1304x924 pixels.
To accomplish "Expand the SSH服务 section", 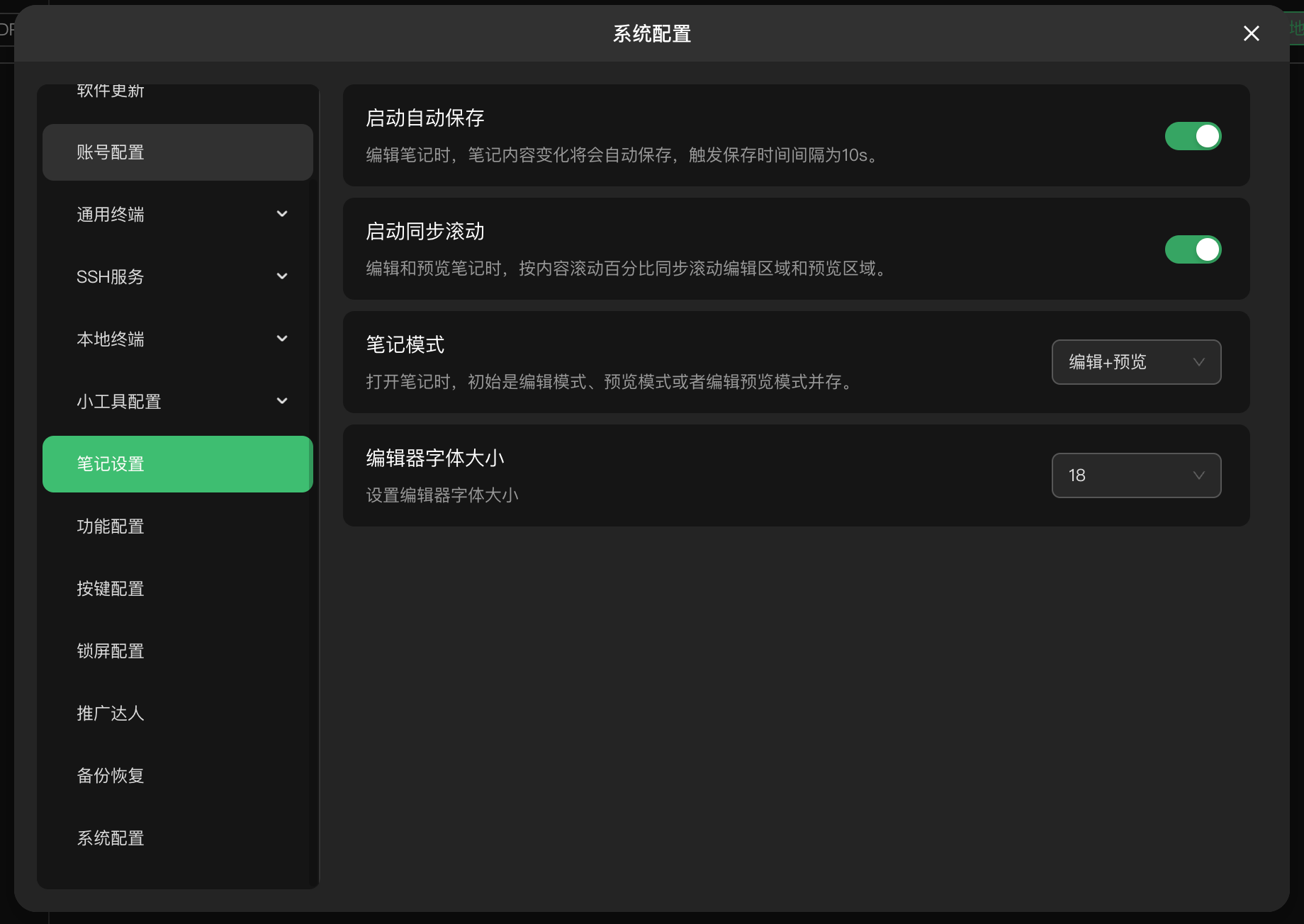I will (177, 276).
